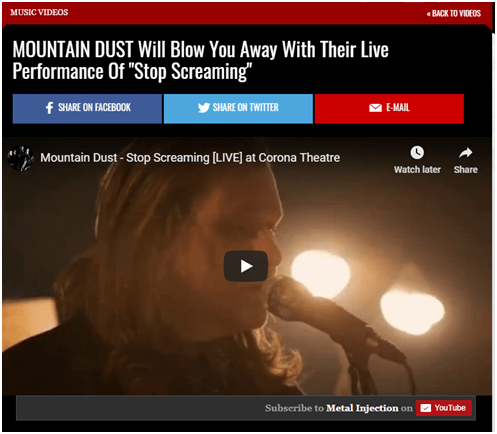Click the YouTube subscribe button label
The width and height of the screenshot is (497, 434).
(x=450, y=408)
